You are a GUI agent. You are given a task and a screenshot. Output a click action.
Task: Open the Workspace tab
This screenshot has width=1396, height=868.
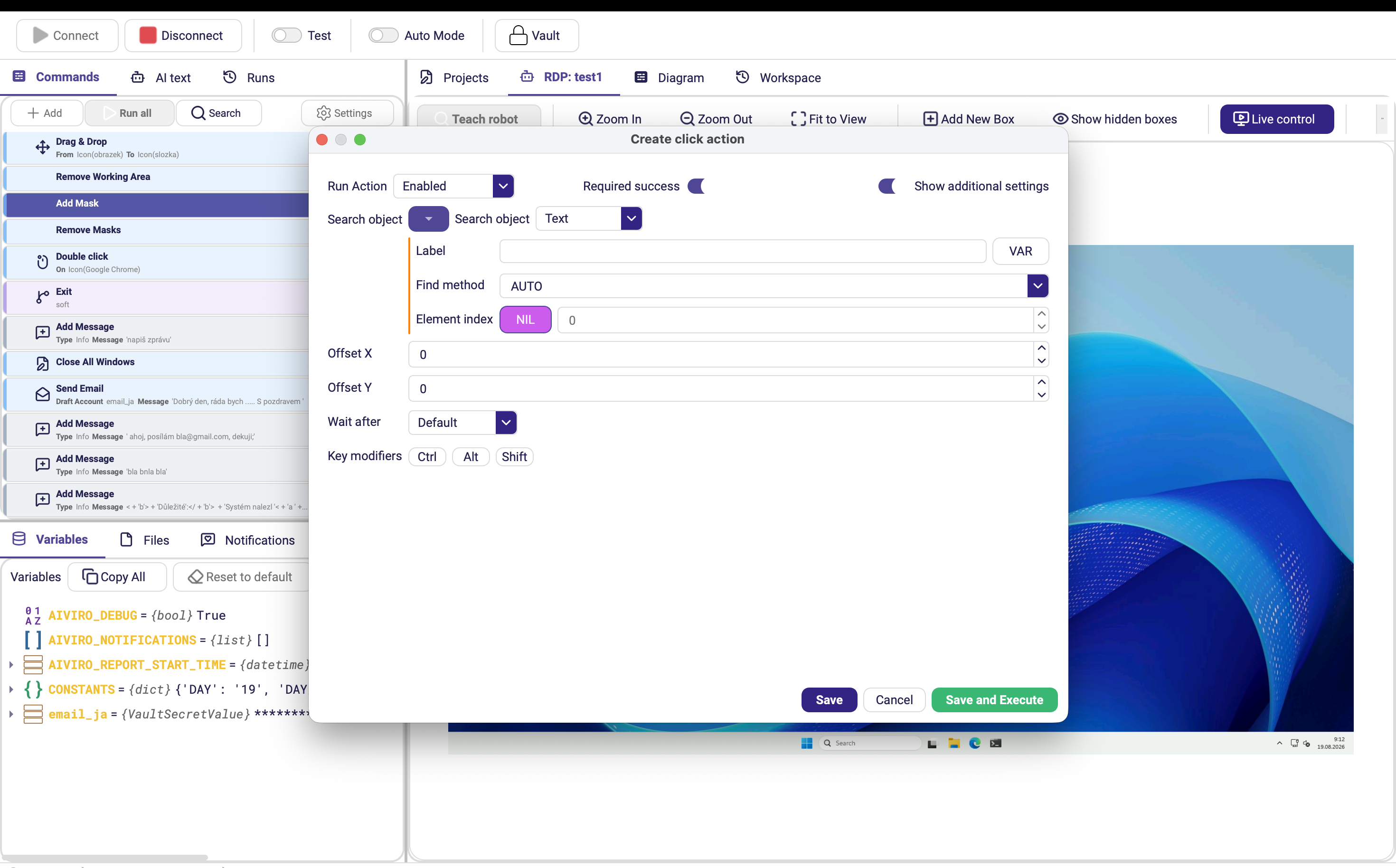pos(778,77)
